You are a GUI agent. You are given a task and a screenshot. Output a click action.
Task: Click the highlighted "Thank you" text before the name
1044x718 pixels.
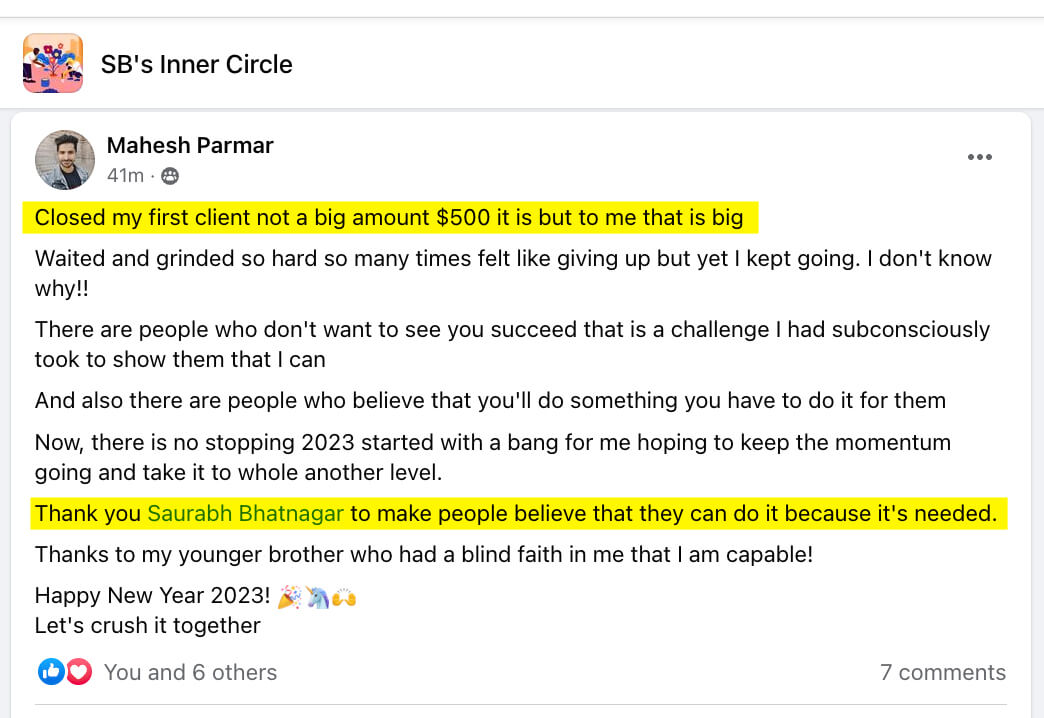click(x=89, y=514)
